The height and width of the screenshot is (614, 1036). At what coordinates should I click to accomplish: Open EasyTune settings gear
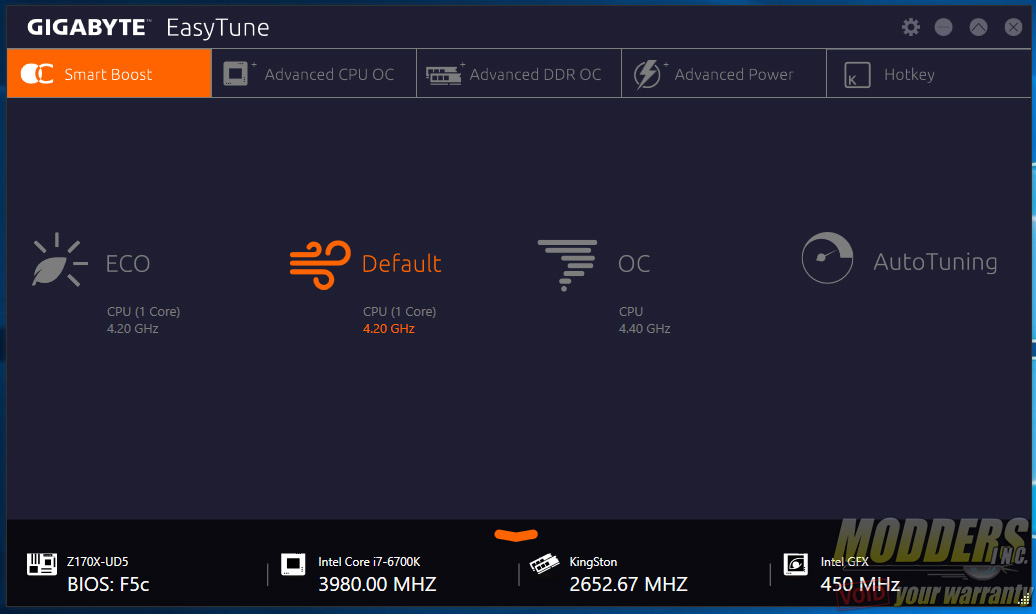point(911,27)
